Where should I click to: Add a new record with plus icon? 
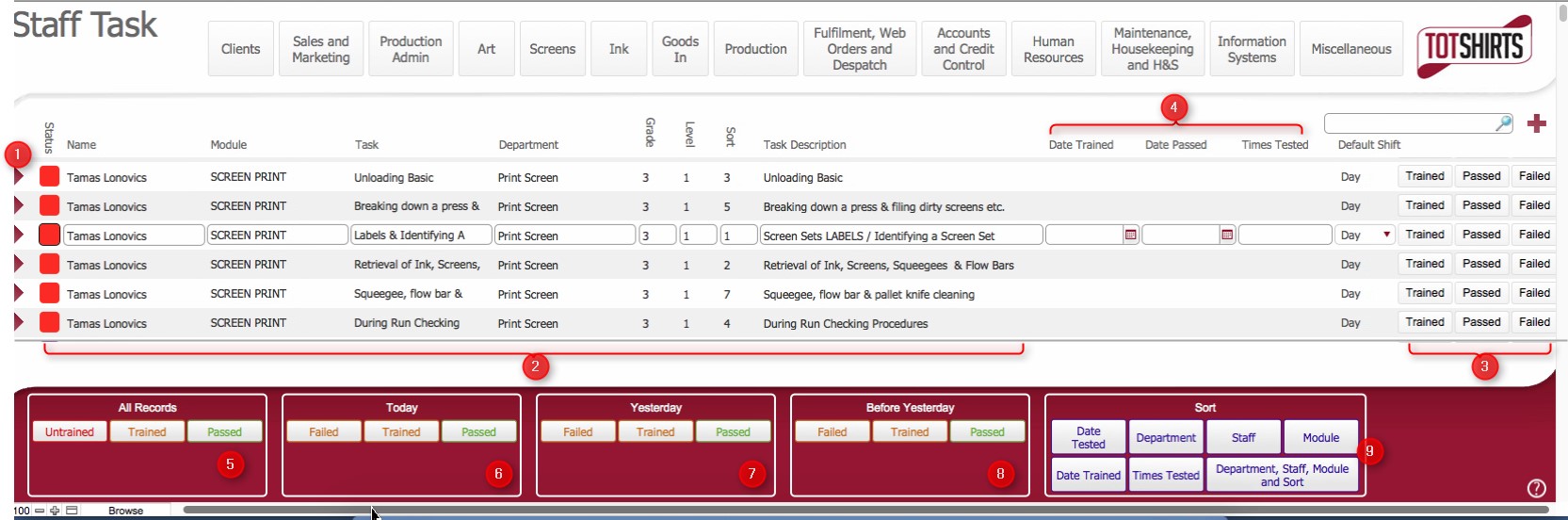pyautogui.click(x=1537, y=123)
